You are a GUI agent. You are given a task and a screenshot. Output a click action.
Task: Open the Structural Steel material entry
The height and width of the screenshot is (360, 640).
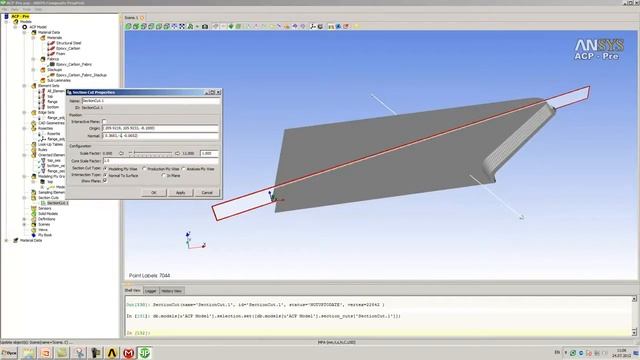coord(69,43)
